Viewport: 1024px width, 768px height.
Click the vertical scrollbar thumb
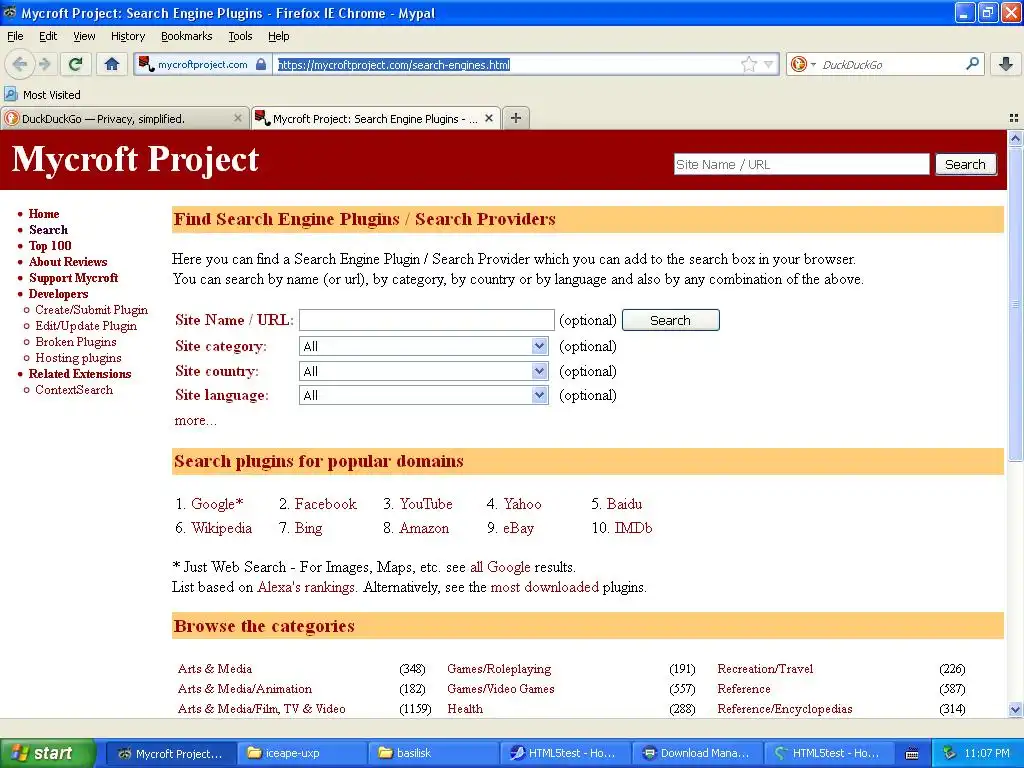[1015, 304]
